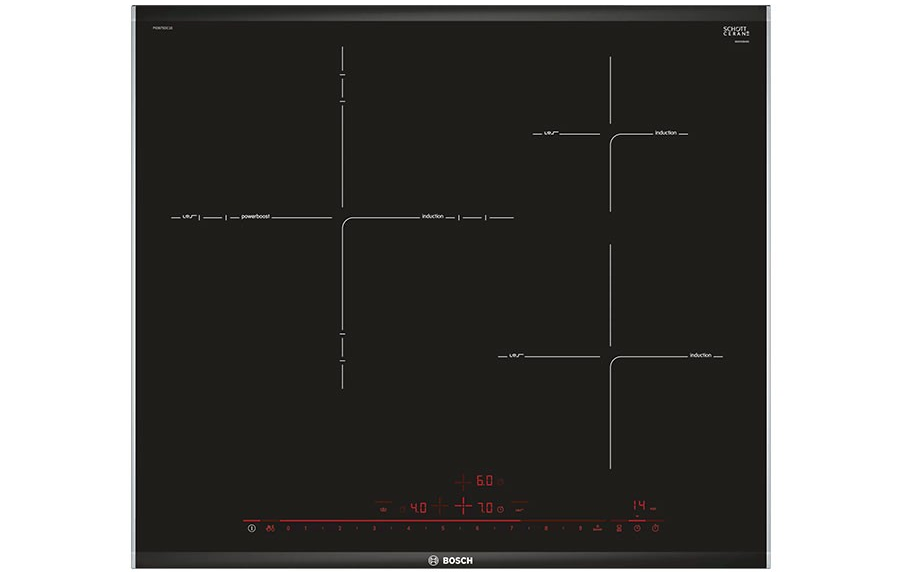Viewport: 900px width, 587px height.
Task: Click the Bosch logo on the front trim
Action: point(451,561)
